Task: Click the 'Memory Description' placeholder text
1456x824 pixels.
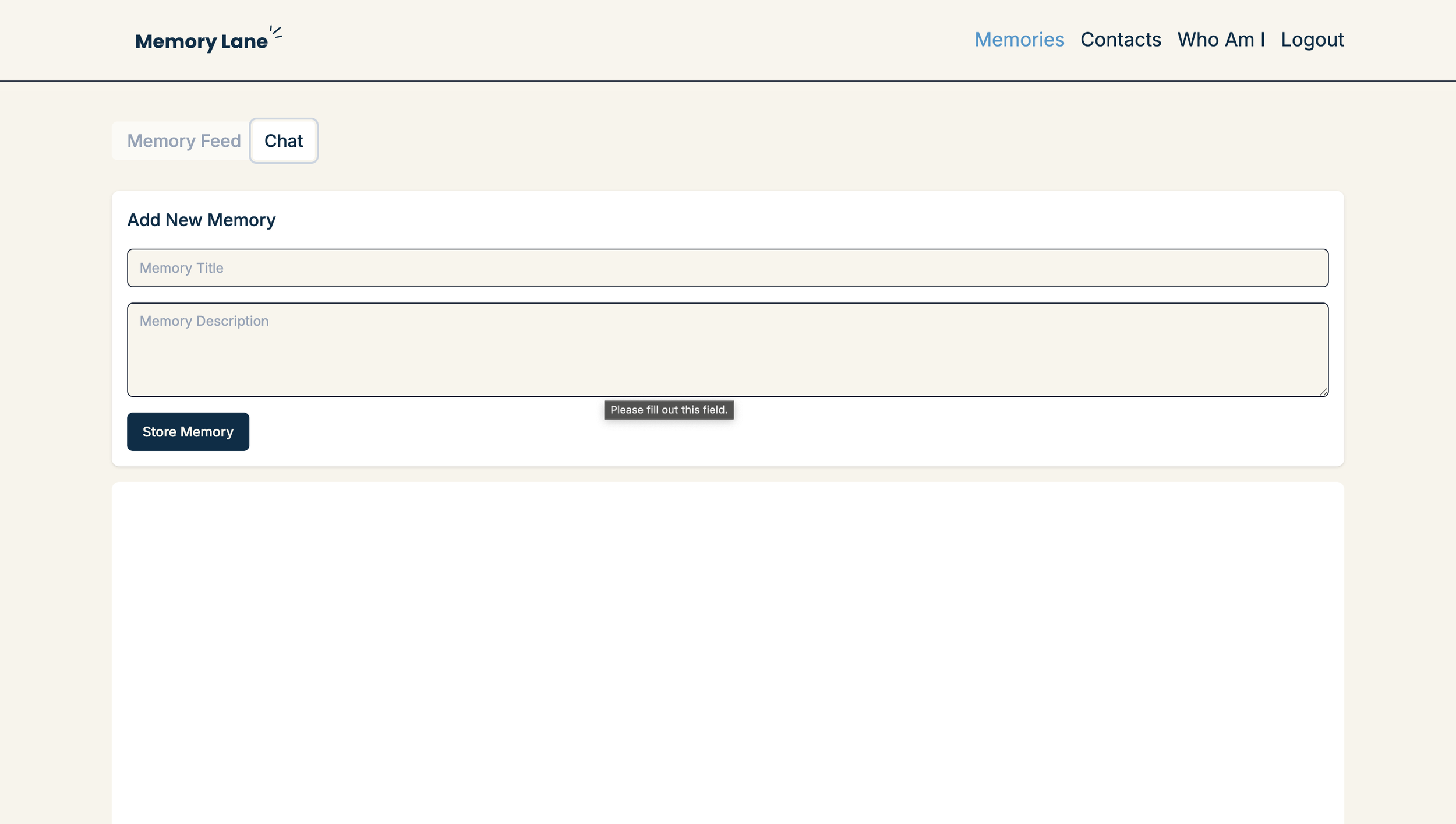Action: (x=204, y=321)
